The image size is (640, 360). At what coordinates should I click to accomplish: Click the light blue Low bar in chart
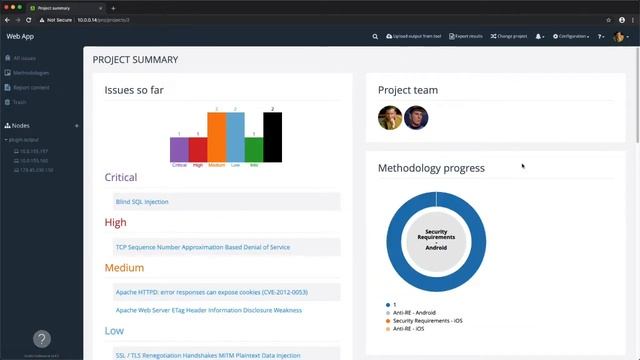(x=236, y=137)
